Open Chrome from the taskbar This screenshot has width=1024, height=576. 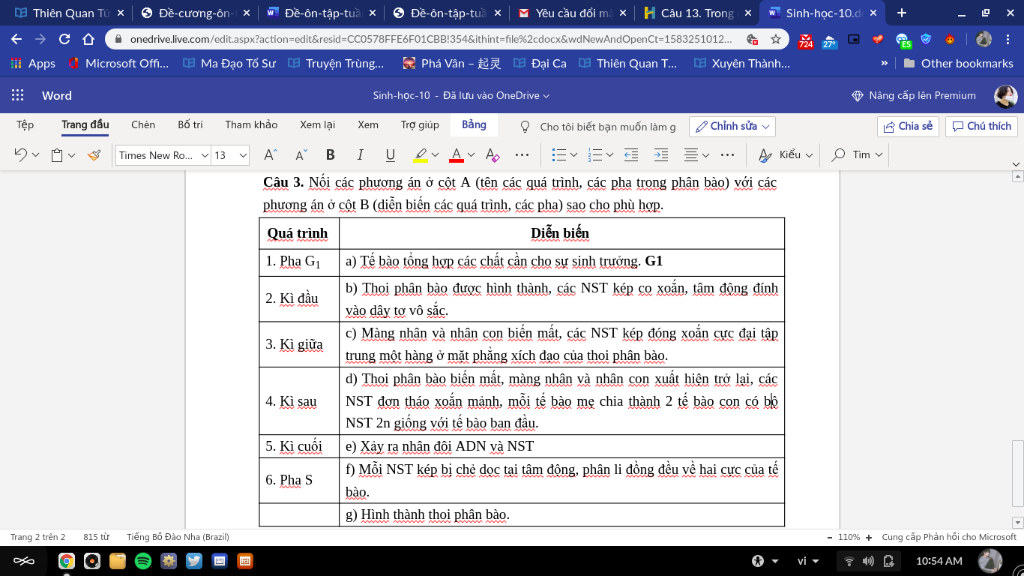[x=66, y=561]
